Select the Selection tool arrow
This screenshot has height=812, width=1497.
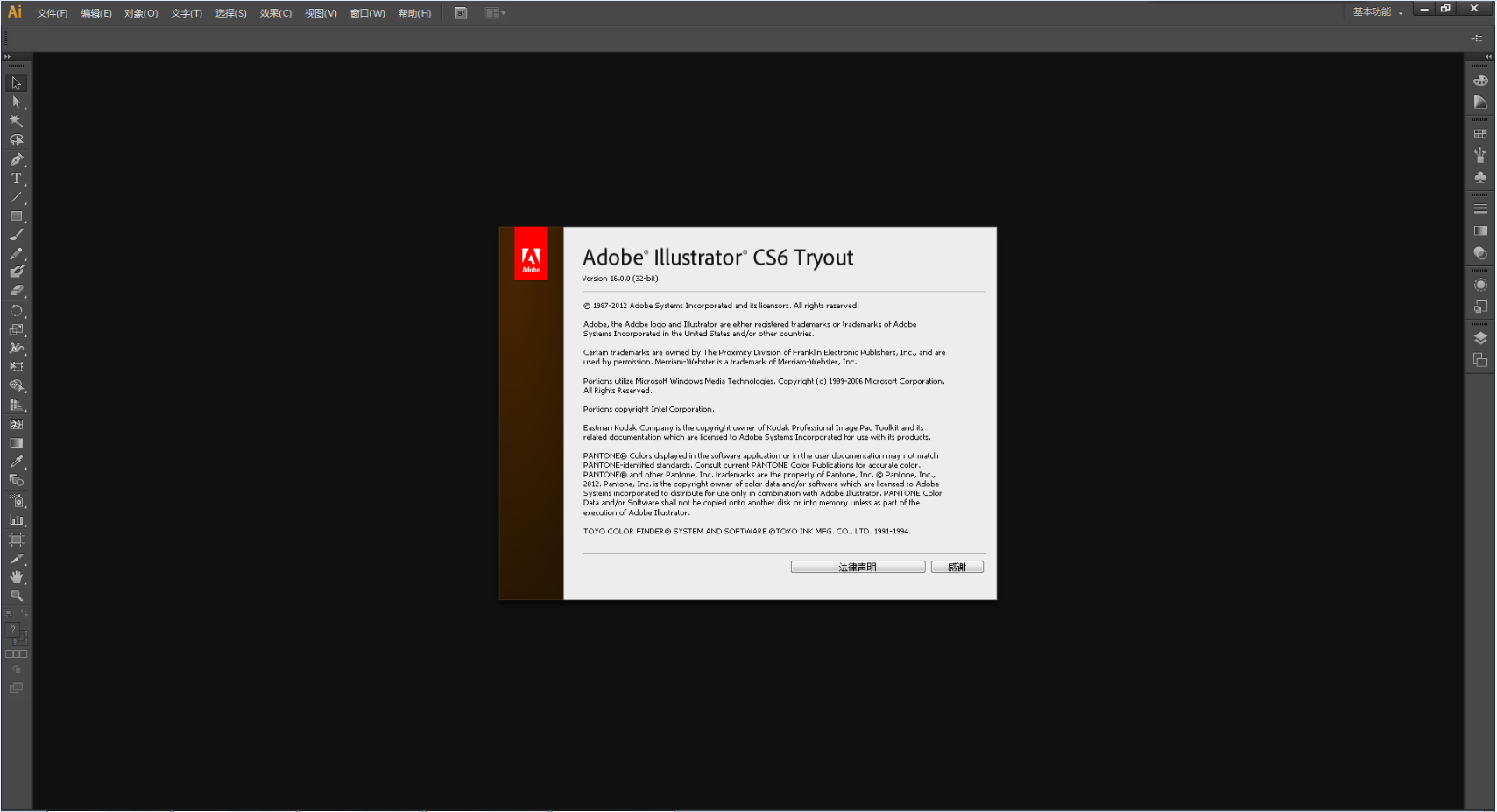point(17,83)
